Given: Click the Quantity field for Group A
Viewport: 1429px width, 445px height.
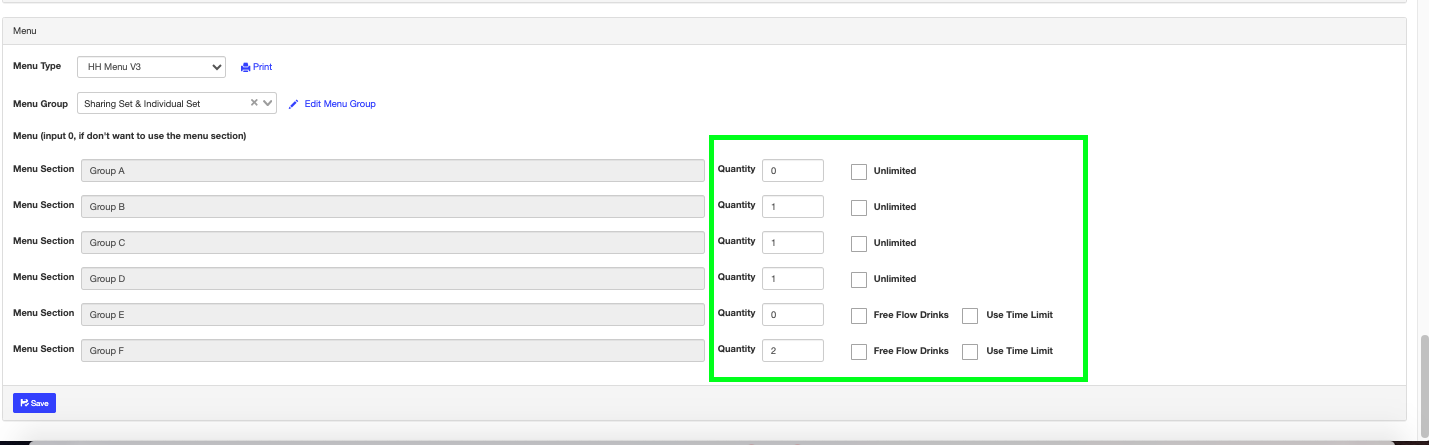Looking at the screenshot, I should 792,171.
